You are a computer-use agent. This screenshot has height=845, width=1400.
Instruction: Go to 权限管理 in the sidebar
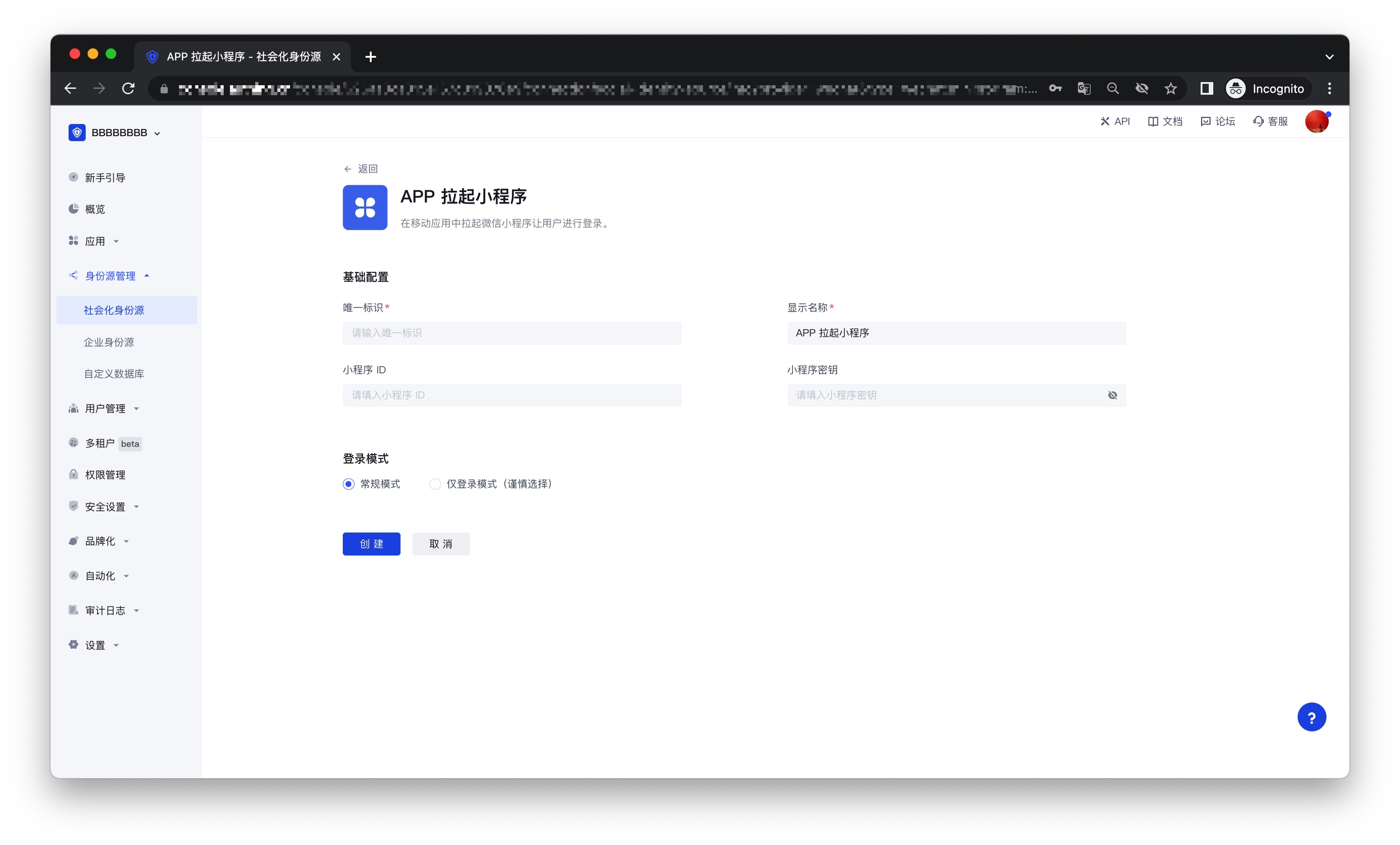pos(105,475)
